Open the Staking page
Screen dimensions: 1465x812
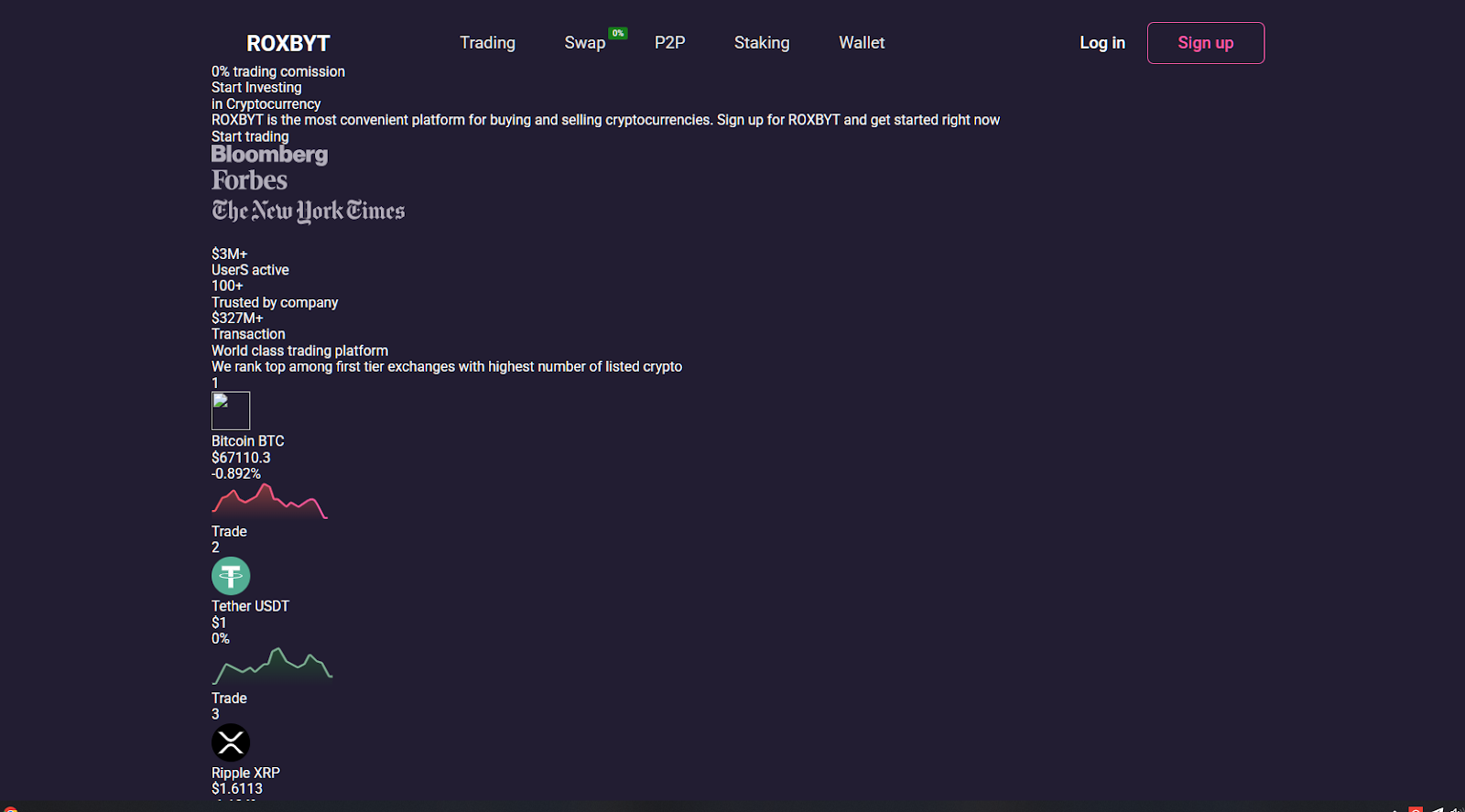(x=762, y=43)
